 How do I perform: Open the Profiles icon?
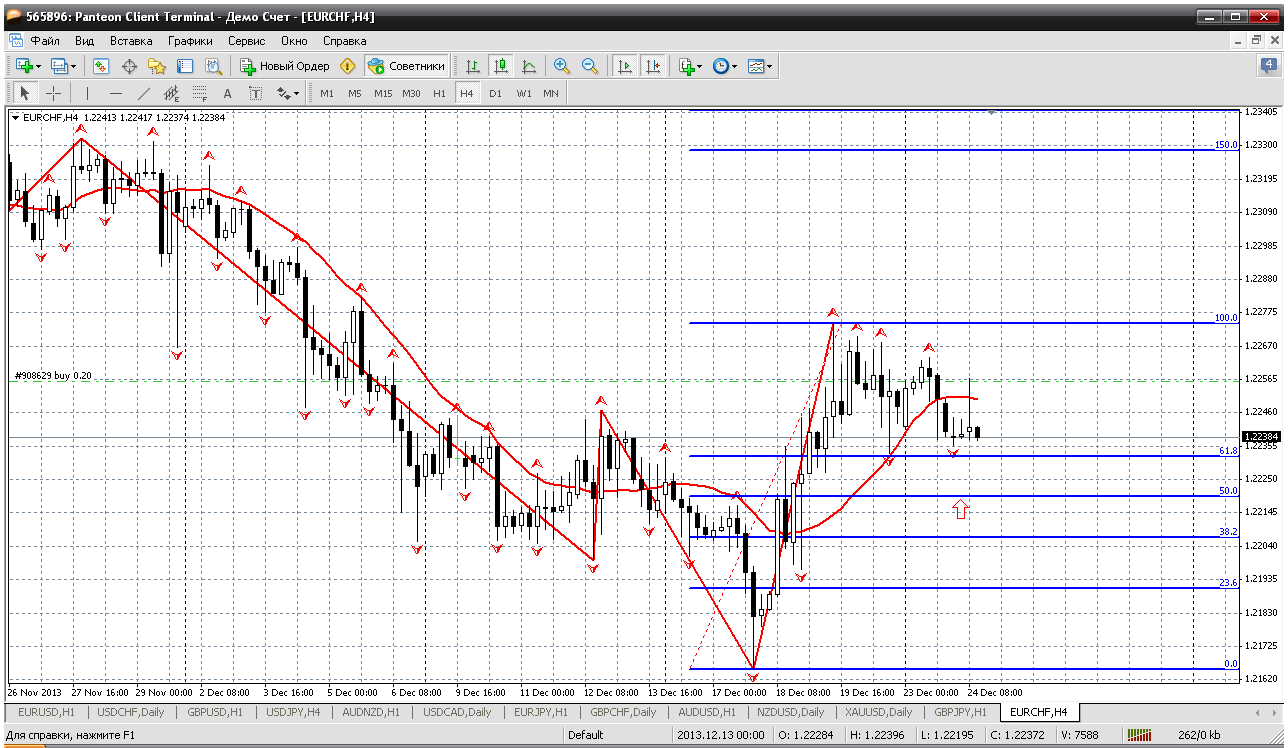click(x=60, y=66)
